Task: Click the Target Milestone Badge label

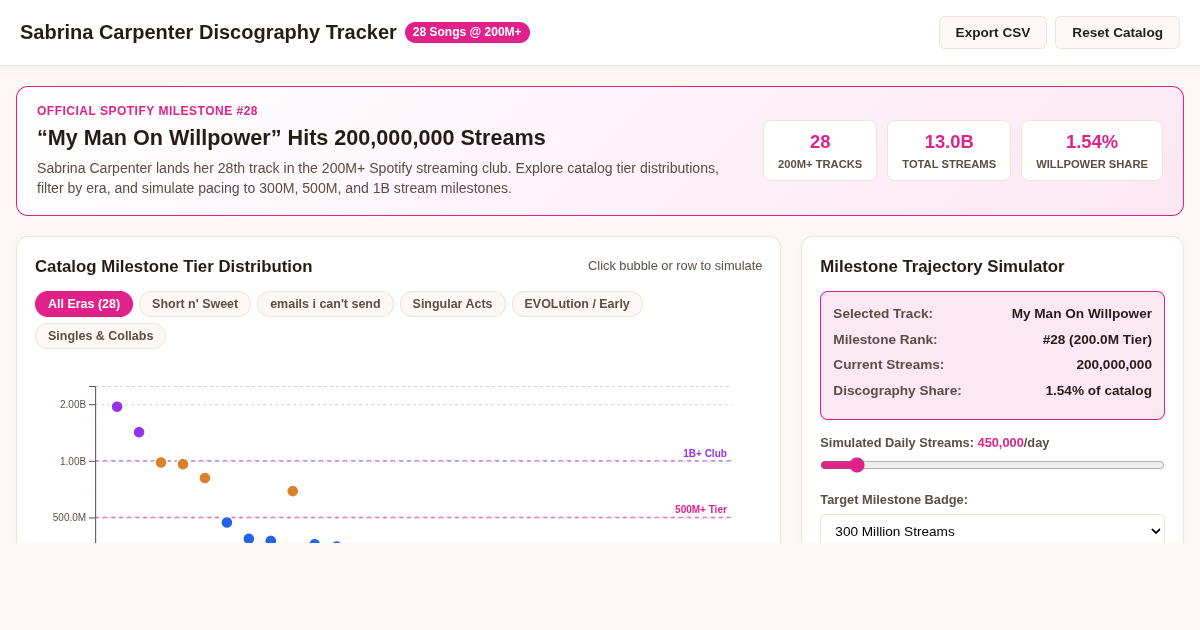Action: (x=894, y=500)
